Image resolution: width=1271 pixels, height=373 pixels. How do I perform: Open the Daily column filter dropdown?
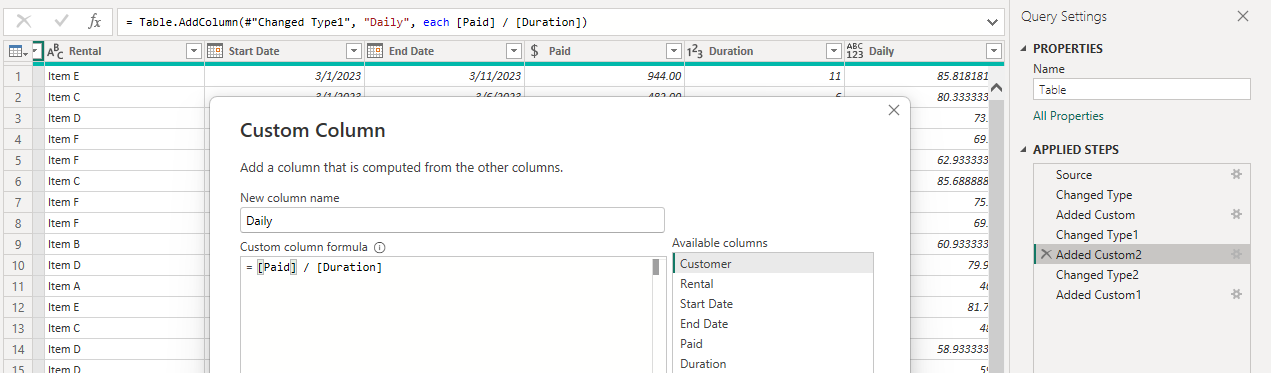click(x=993, y=51)
